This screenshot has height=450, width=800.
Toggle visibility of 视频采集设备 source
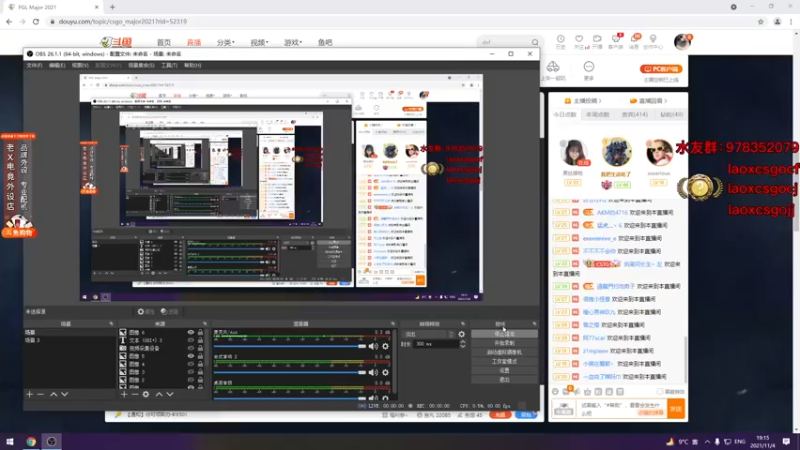pyautogui.click(x=191, y=348)
